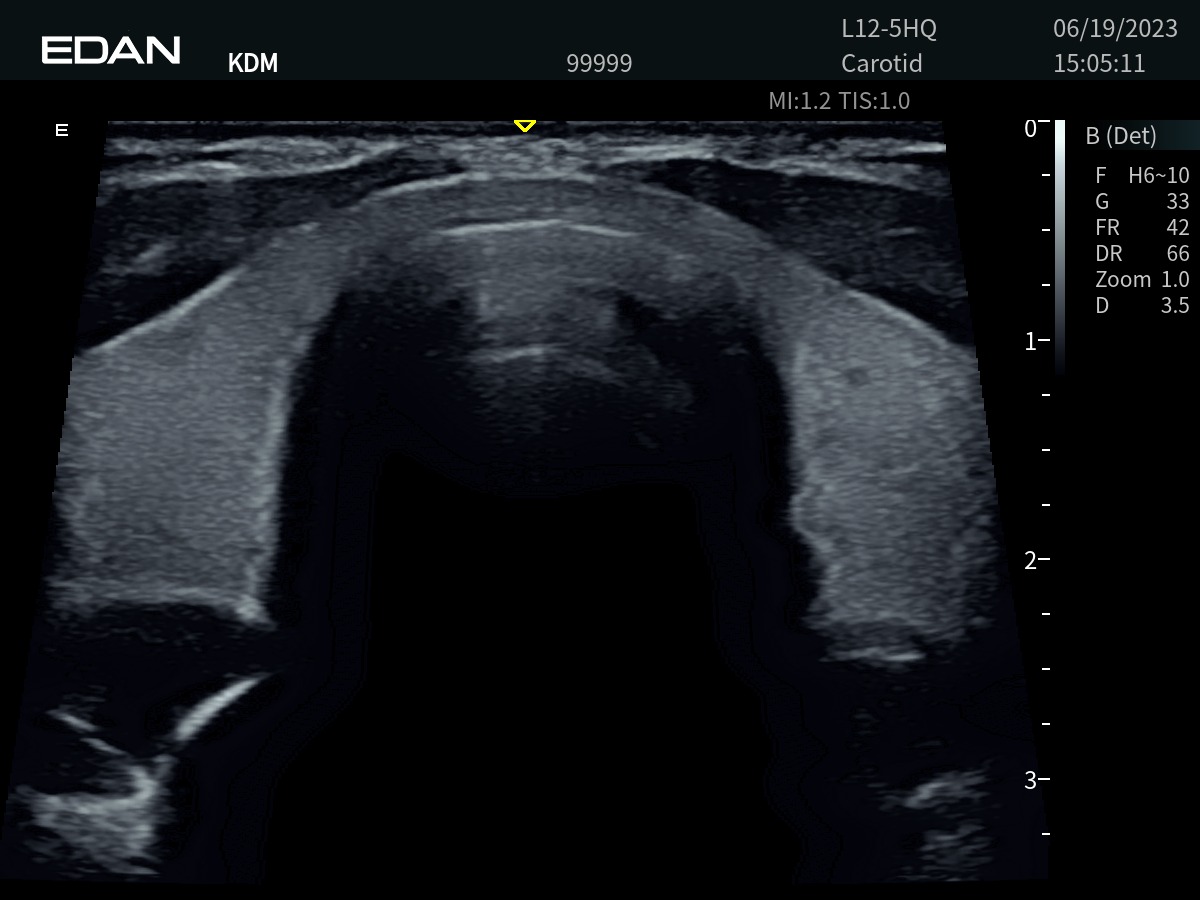This screenshot has width=1200, height=900.
Task: Click the date 06/19/2023
Action: pos(1100,30)
